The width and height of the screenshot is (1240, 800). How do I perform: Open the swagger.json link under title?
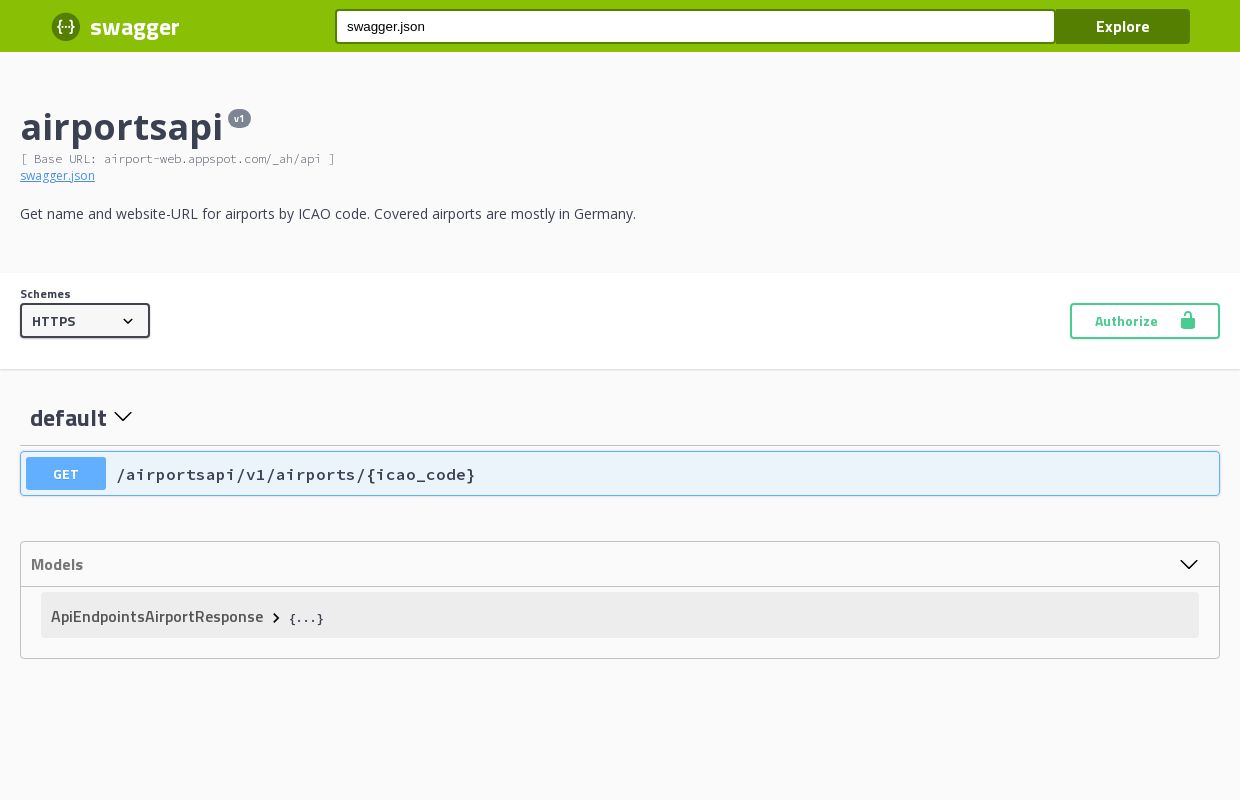tap(57, 176)
